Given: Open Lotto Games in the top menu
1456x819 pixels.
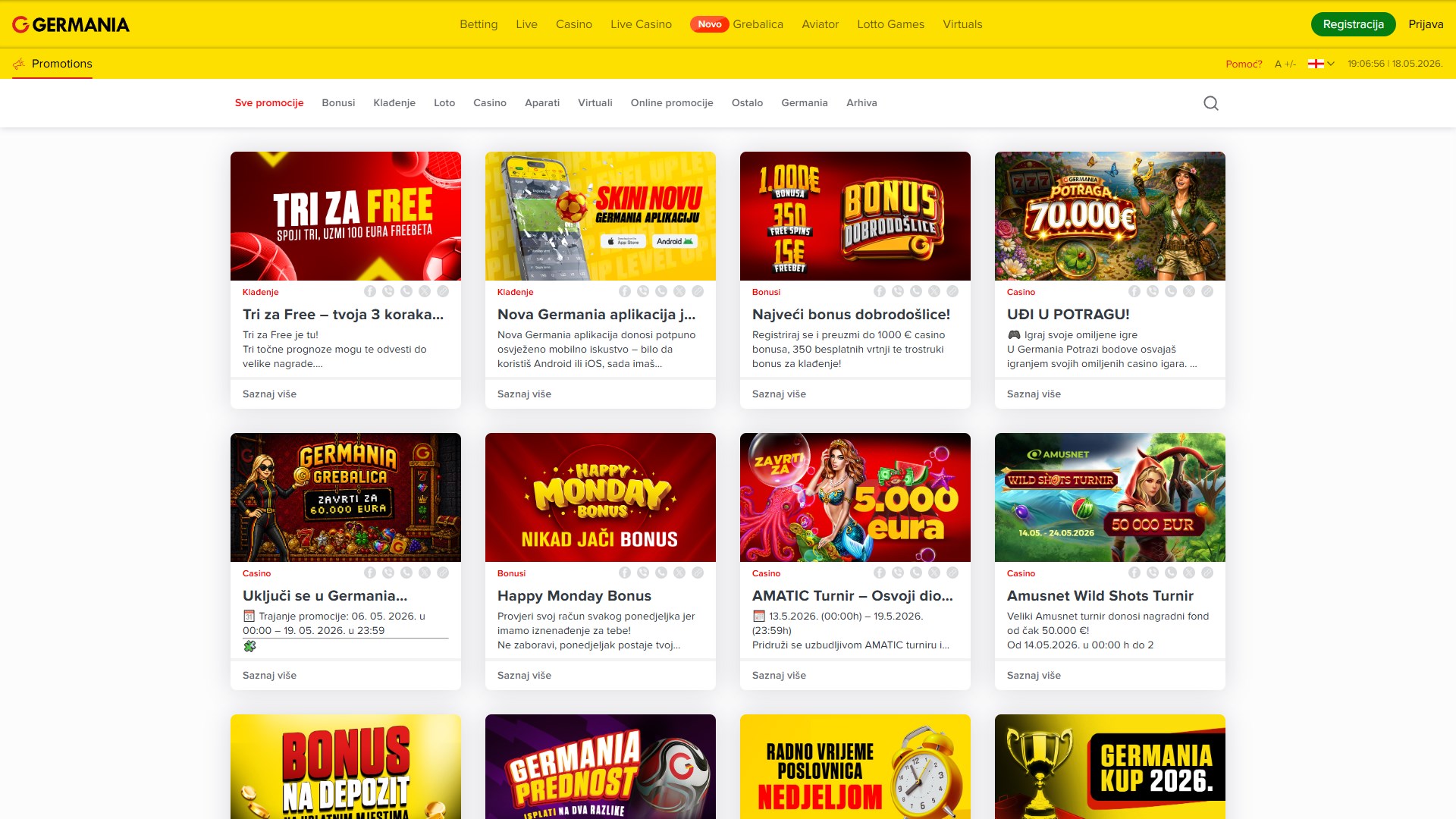Looking at the screenshot, I should 890,24.
